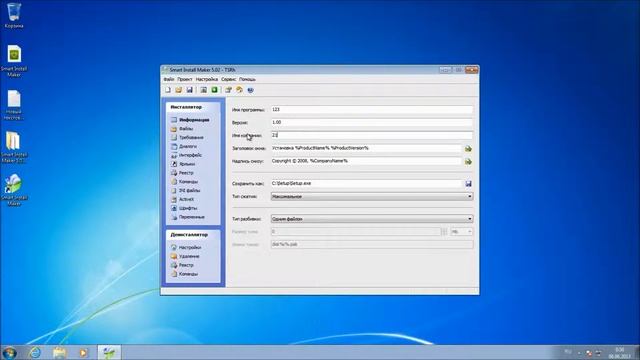Viewport: 640px width, 360px height.
Task: Open the Настройка menu
Action: coord(207,79)
